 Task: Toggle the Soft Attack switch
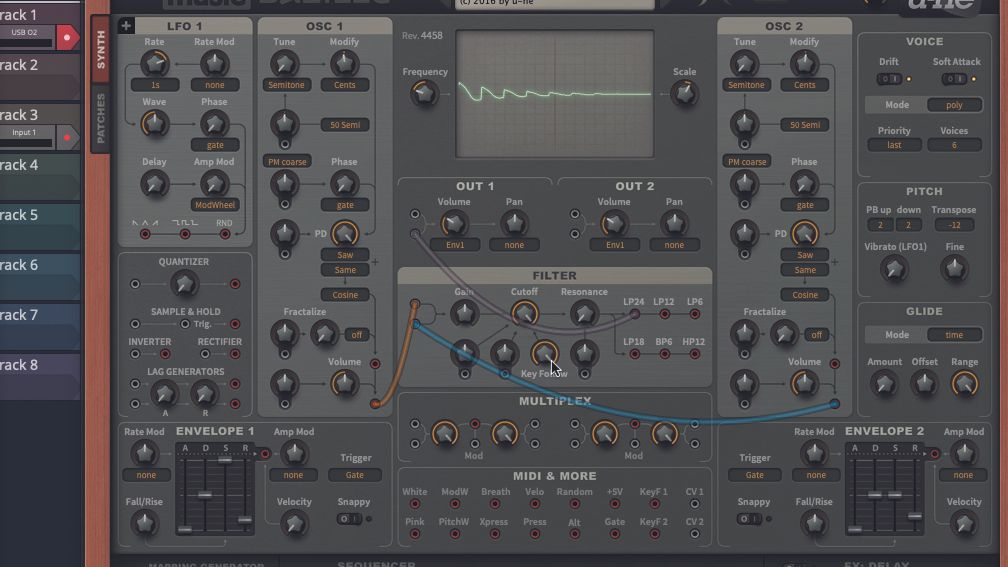pyautogui.click(x=954, y=79)
